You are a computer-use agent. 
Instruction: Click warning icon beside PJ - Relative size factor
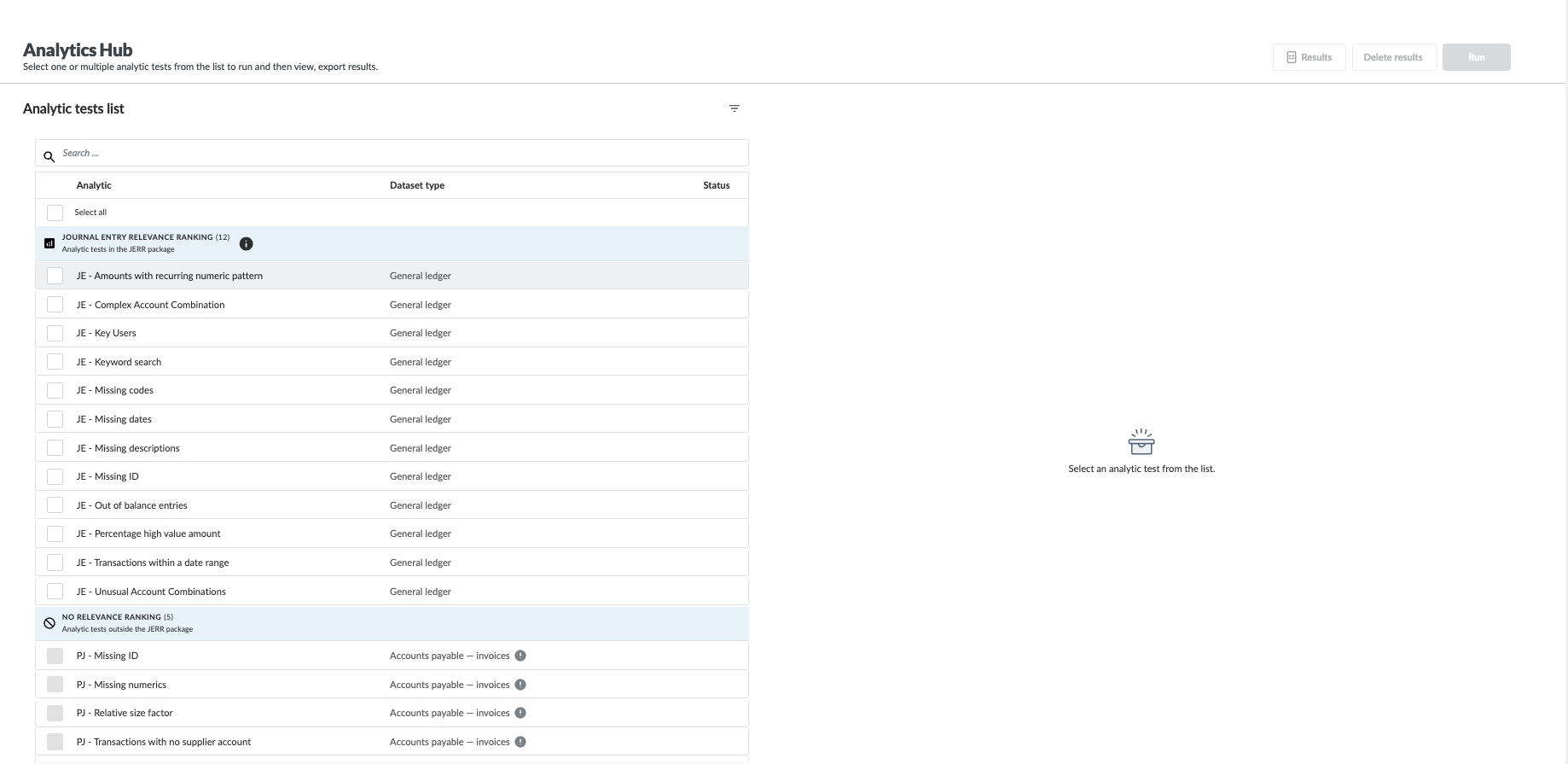(x=520, y=713)
